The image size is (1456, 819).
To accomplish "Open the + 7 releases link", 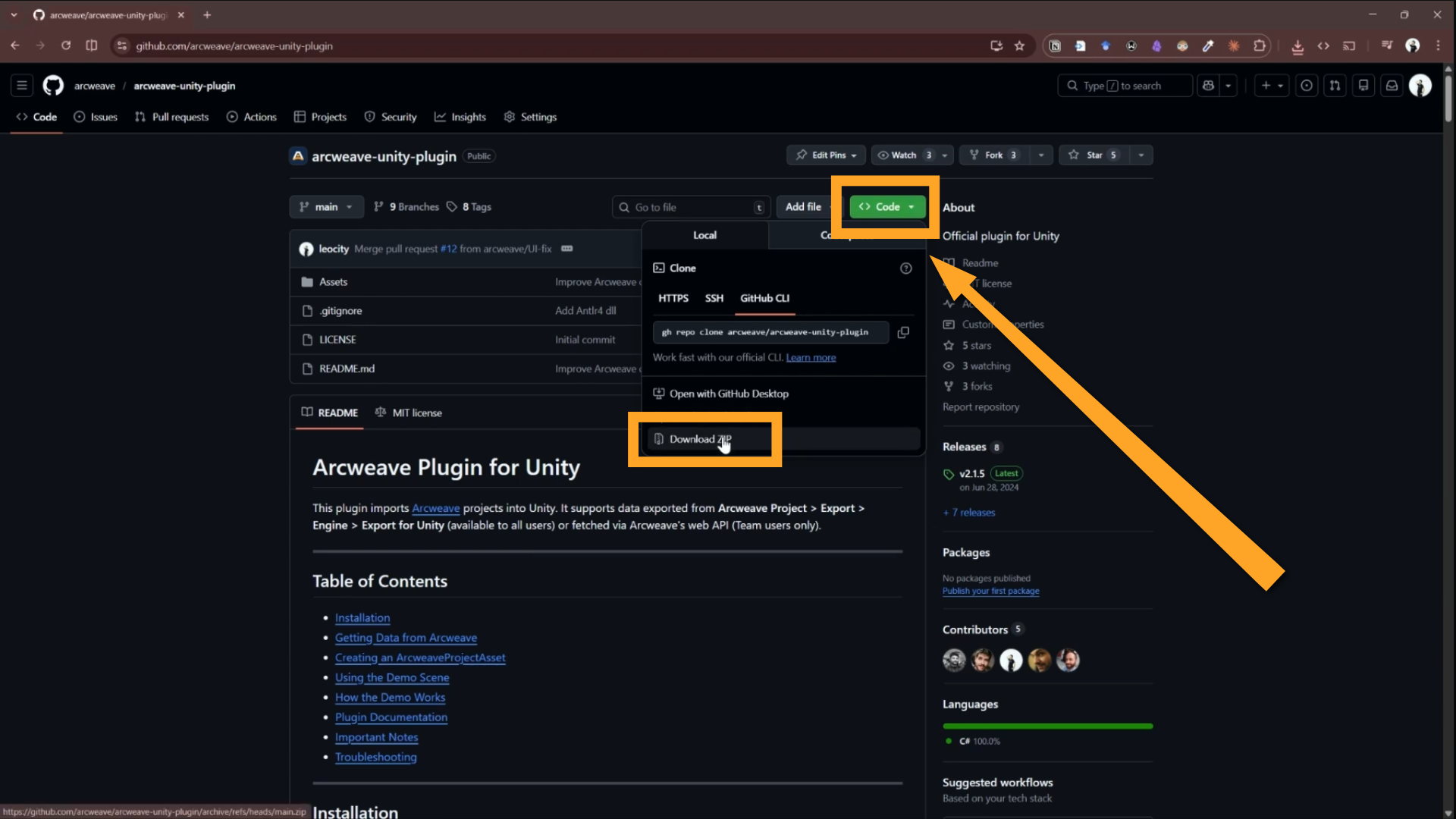I will point(969,513).
